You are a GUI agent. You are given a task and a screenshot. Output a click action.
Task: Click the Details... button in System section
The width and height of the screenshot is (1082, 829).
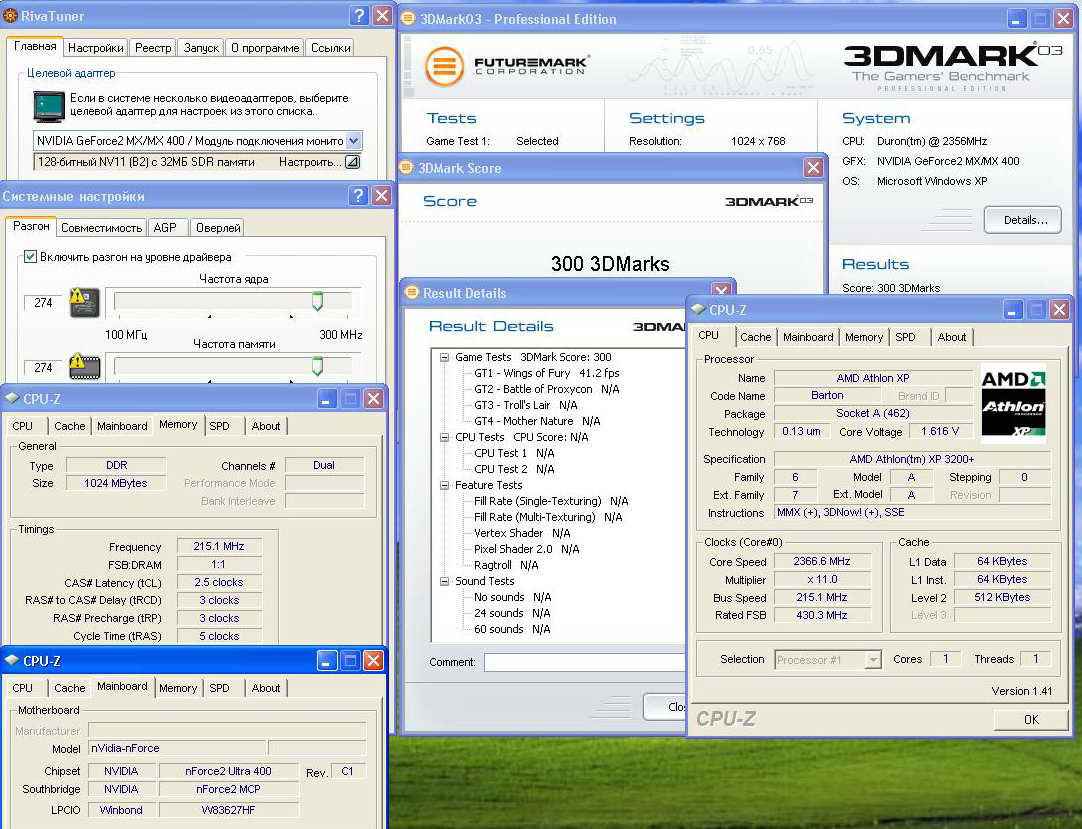[x=1023, y=220]
